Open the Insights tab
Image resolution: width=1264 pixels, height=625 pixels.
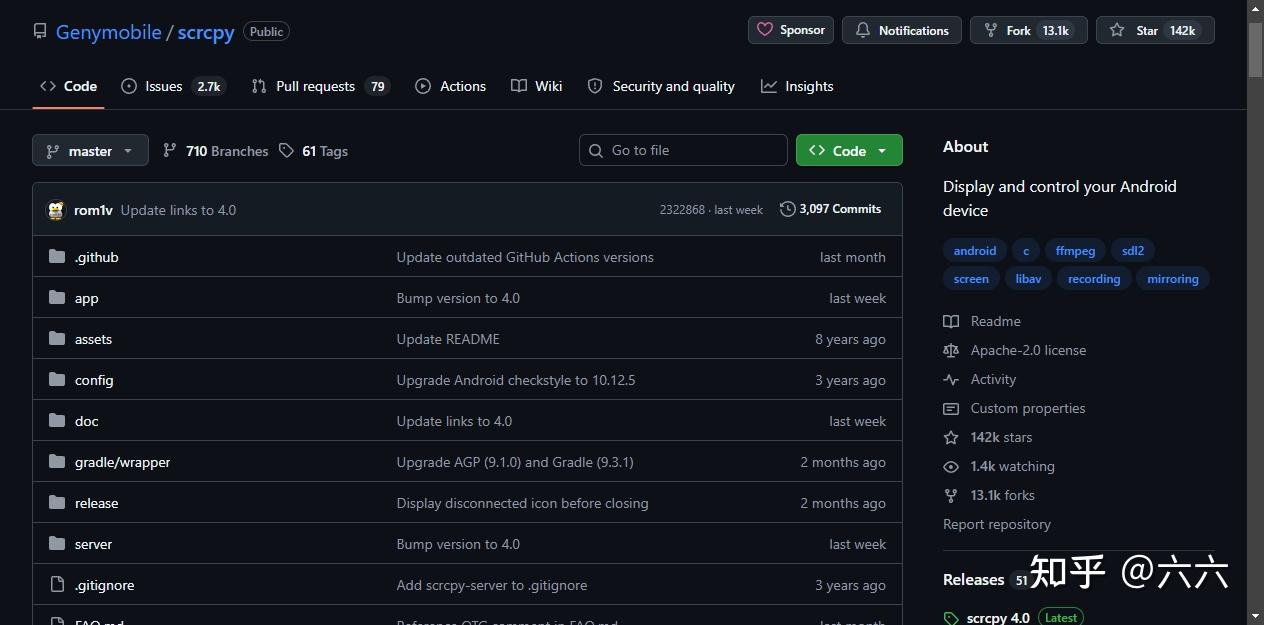coord(797,86)
